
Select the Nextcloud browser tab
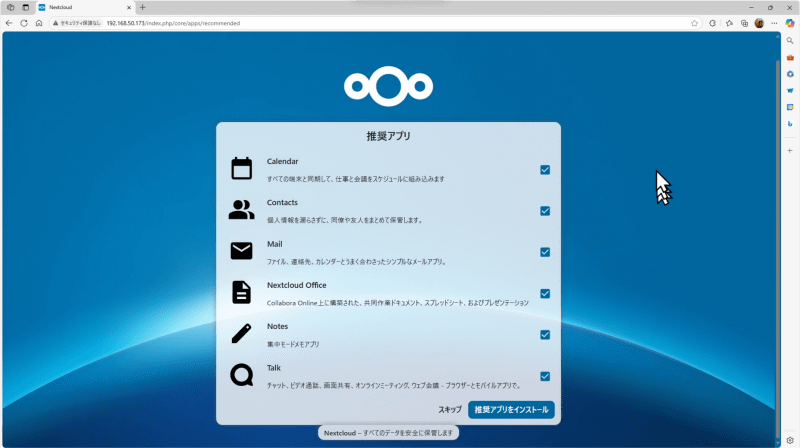coord(85,7)
